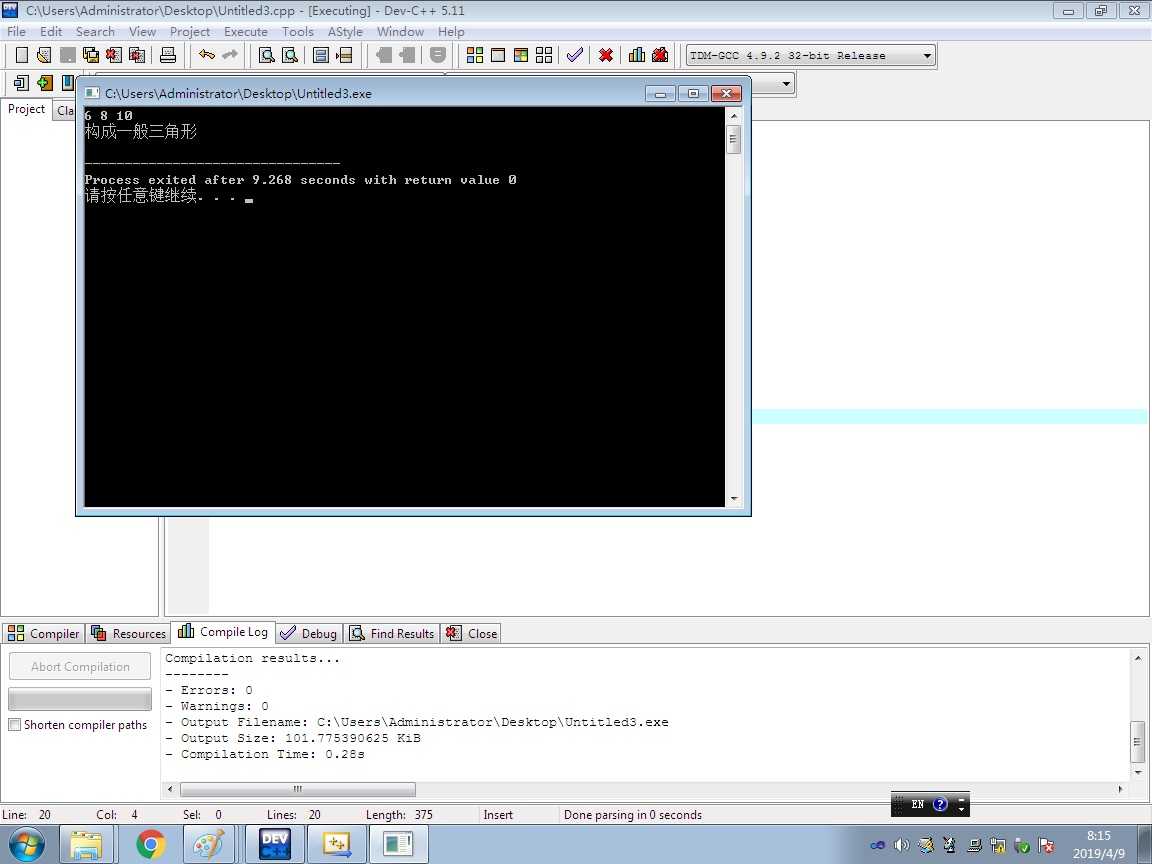Viewport: 1152px width, 864px height.
Task: Click the Save All toolbar icon
Action: (x=90, y=55)
